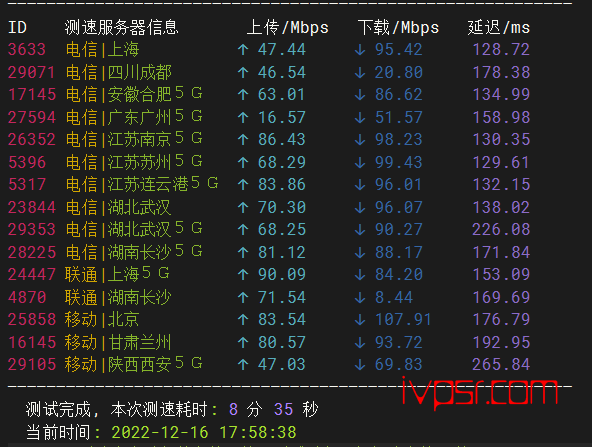This screenshot has width=592, height=447.
Task: Select server ID 4870
Action: [27, 297]
